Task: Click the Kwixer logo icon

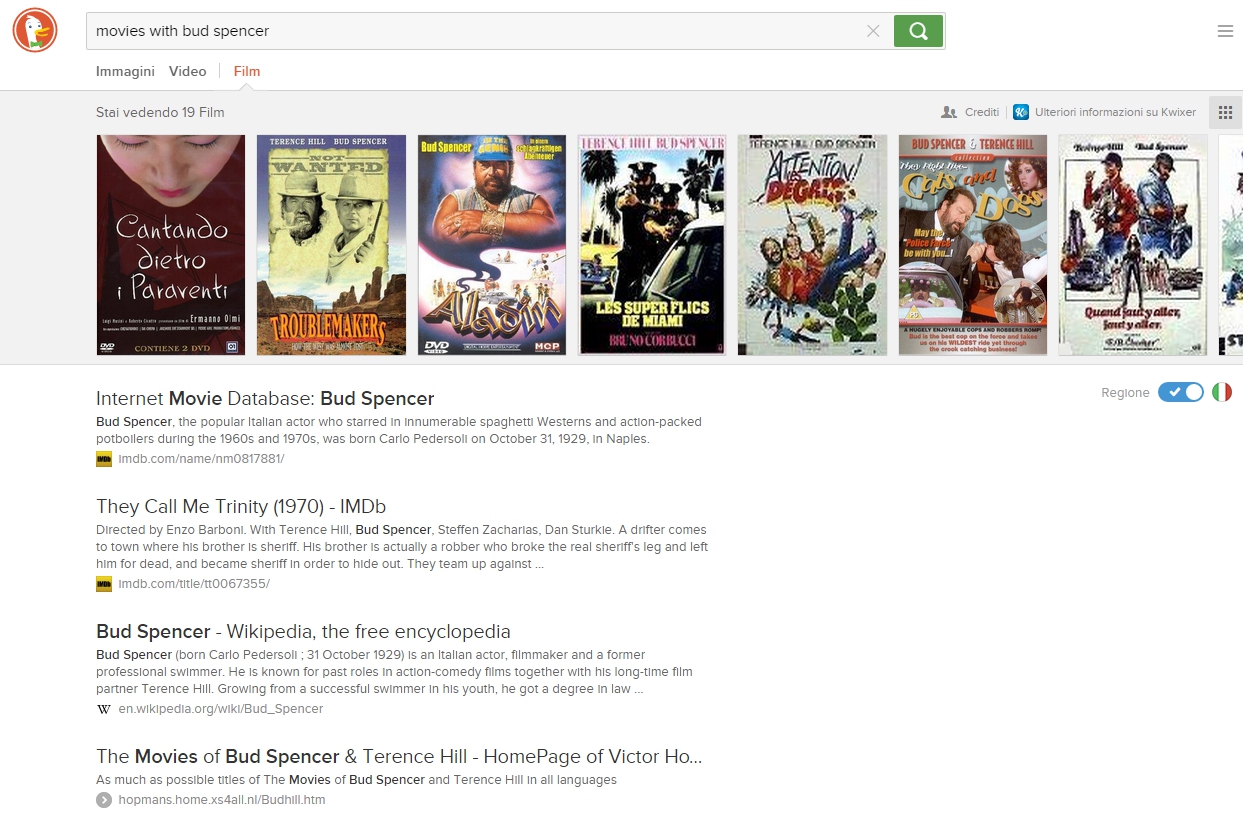Action: pos(1021,112)
